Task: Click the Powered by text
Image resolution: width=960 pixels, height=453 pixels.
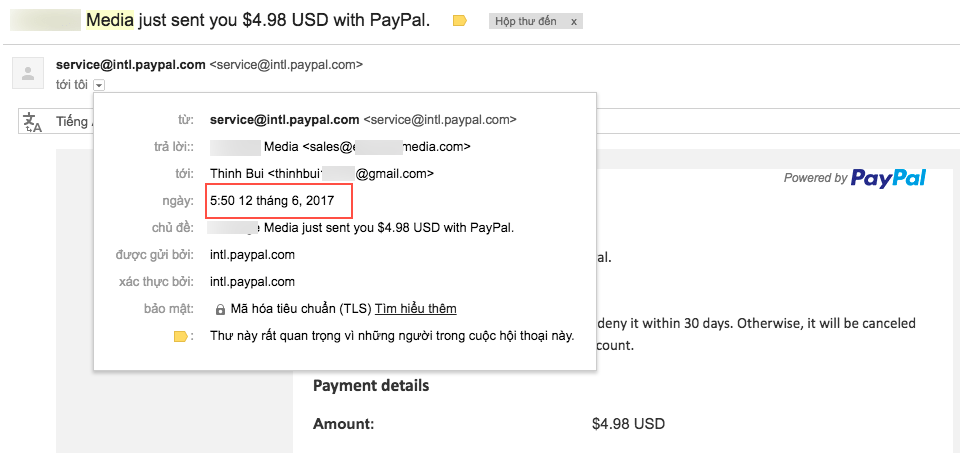Action: click(816, 178)
